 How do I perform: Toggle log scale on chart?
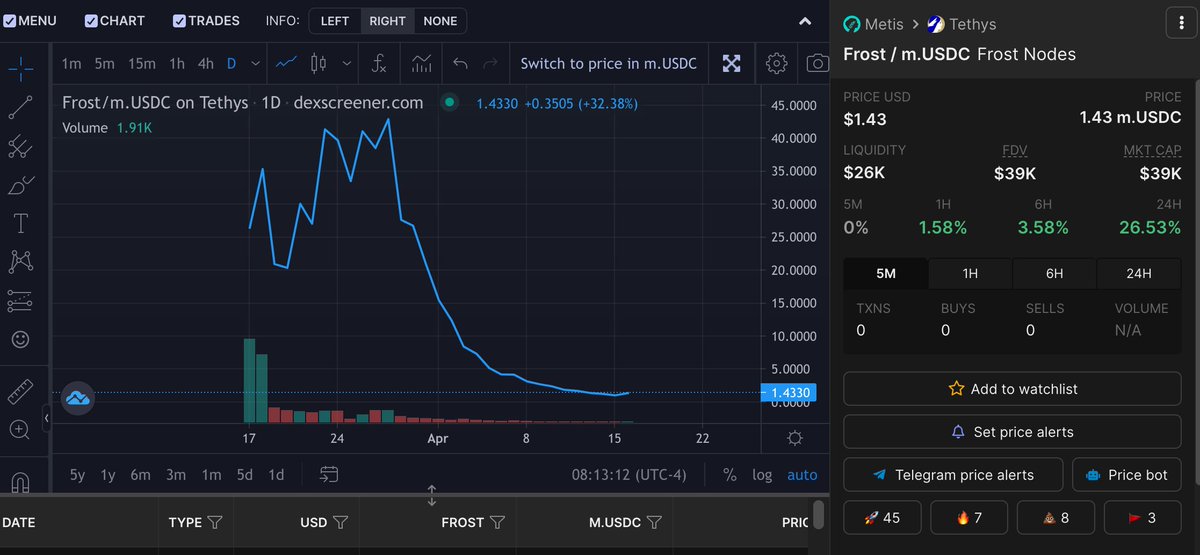(762, 475)
